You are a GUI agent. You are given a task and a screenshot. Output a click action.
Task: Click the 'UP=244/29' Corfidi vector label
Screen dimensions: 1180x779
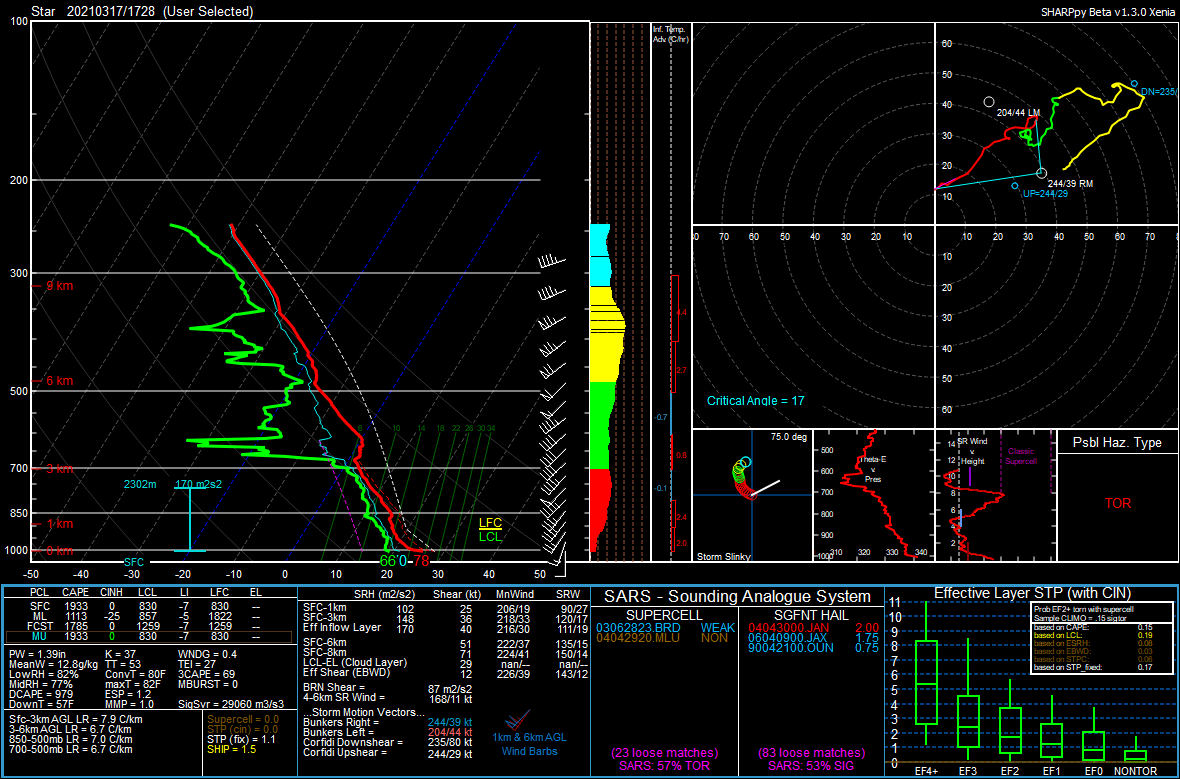click(x=1045, y=194)
